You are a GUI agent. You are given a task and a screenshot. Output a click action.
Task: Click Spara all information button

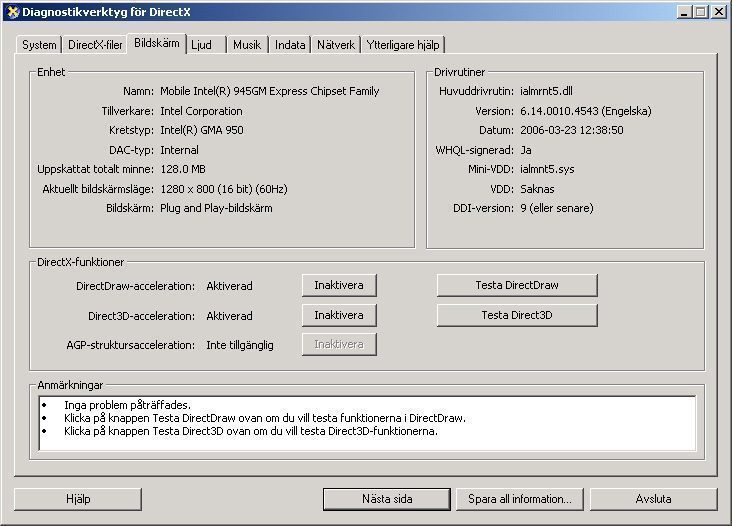click(520, 499)
